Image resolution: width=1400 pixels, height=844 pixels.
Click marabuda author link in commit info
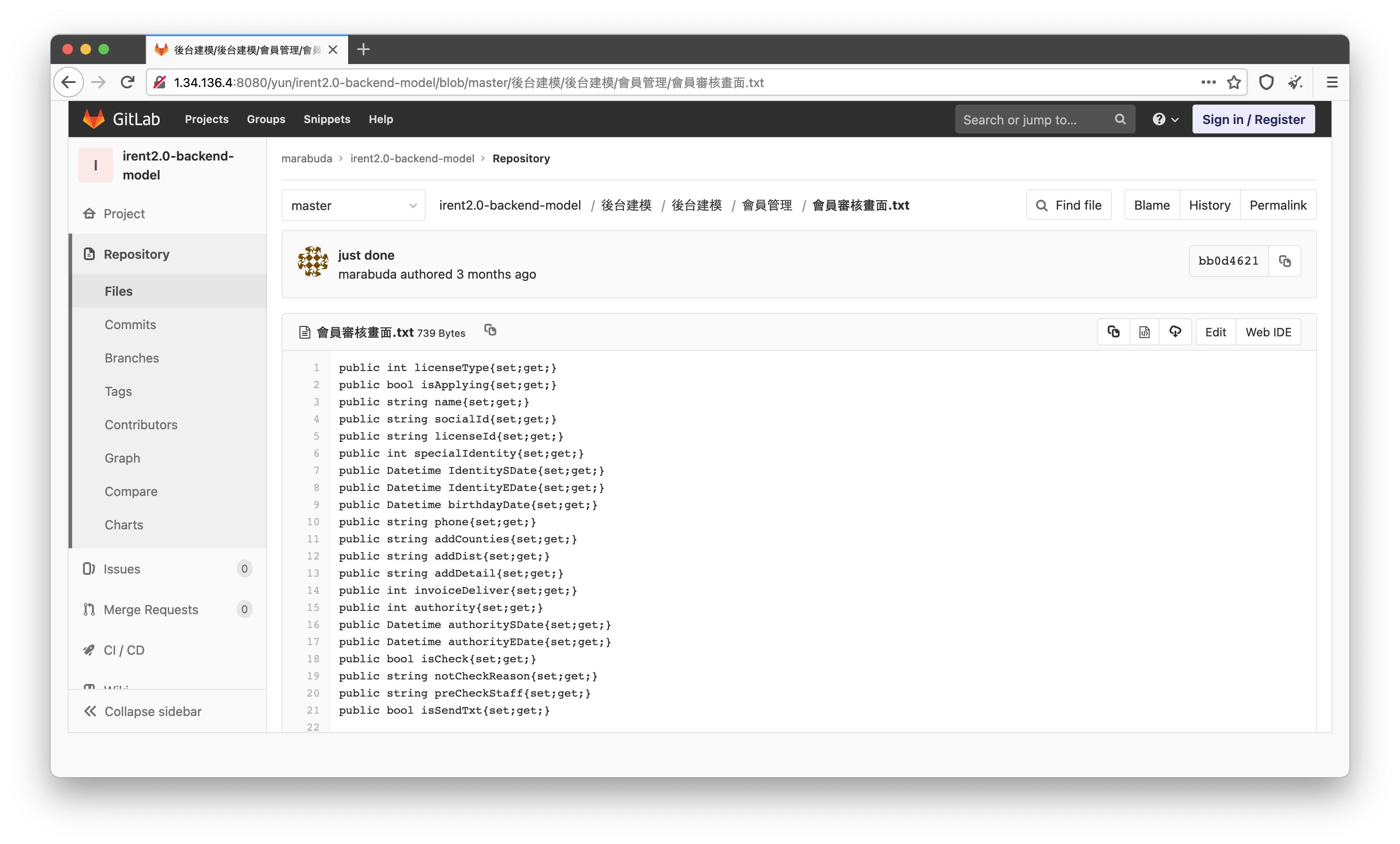pos(367,274)
